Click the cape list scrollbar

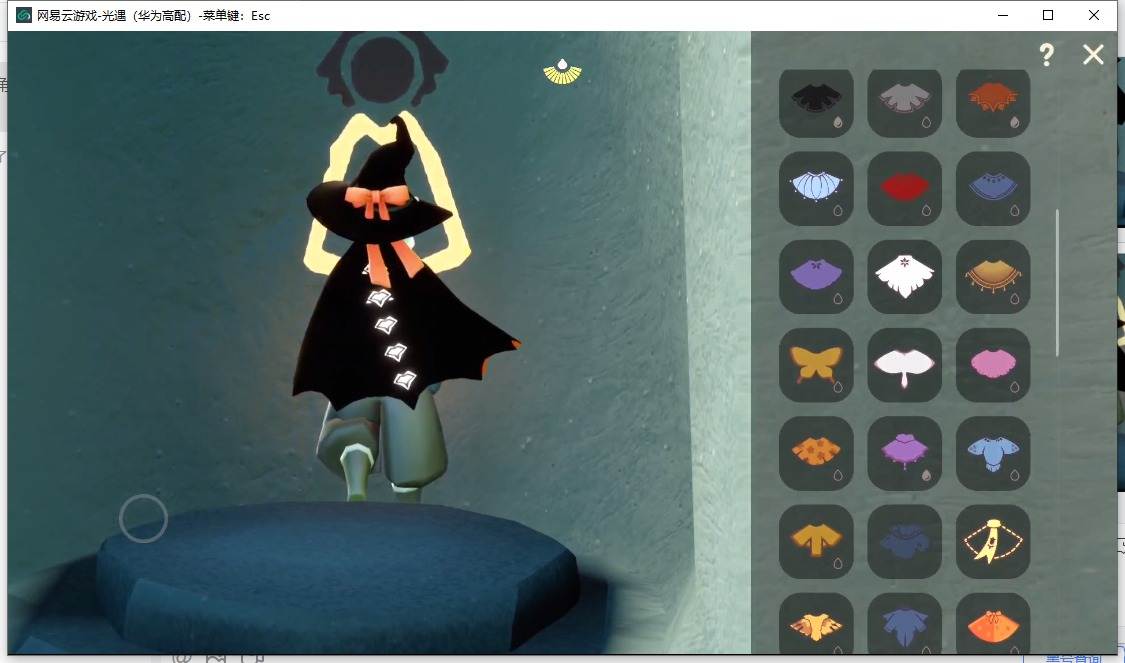[x=1057, y=283]
